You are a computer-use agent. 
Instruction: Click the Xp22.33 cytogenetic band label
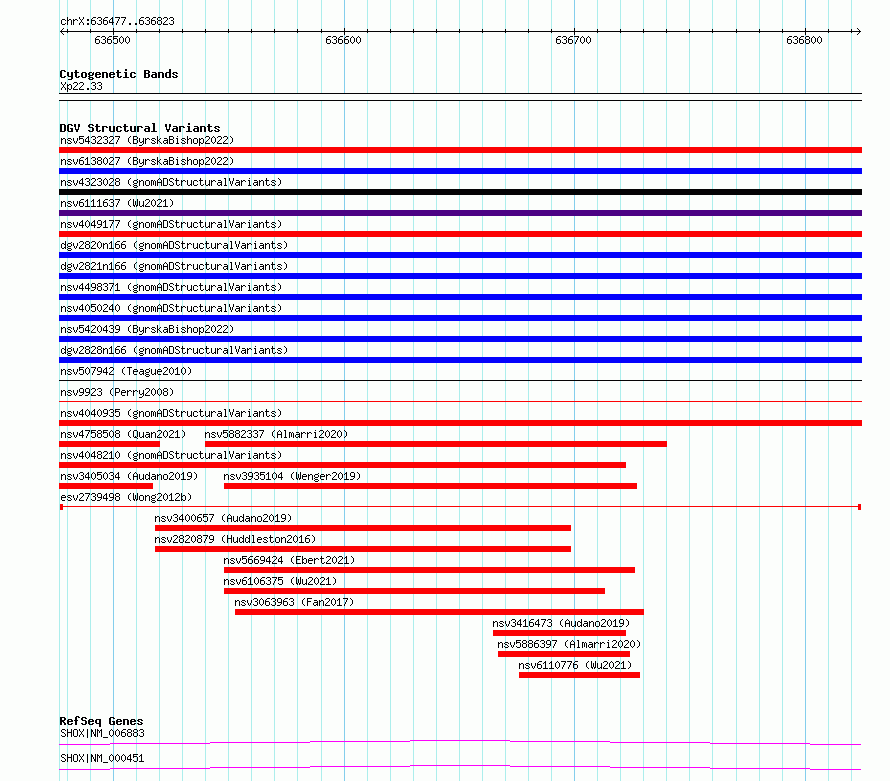tap(81, 86)
